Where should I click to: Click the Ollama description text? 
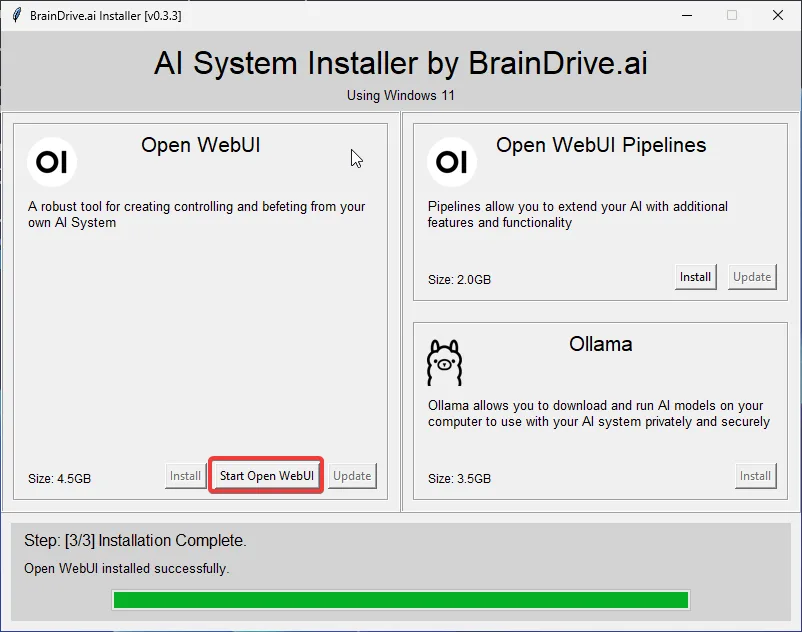(599, 413)
